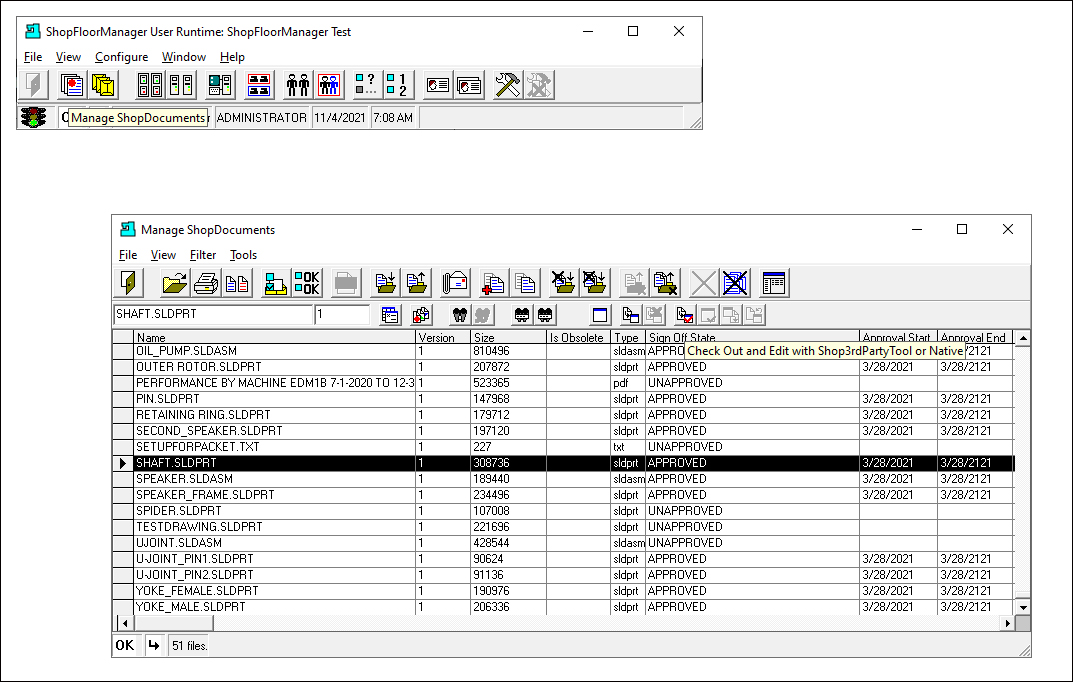The image size is (1073, 682).
Task: Open View menu in ShopFloorManager main window
Action: coord(68,57)
